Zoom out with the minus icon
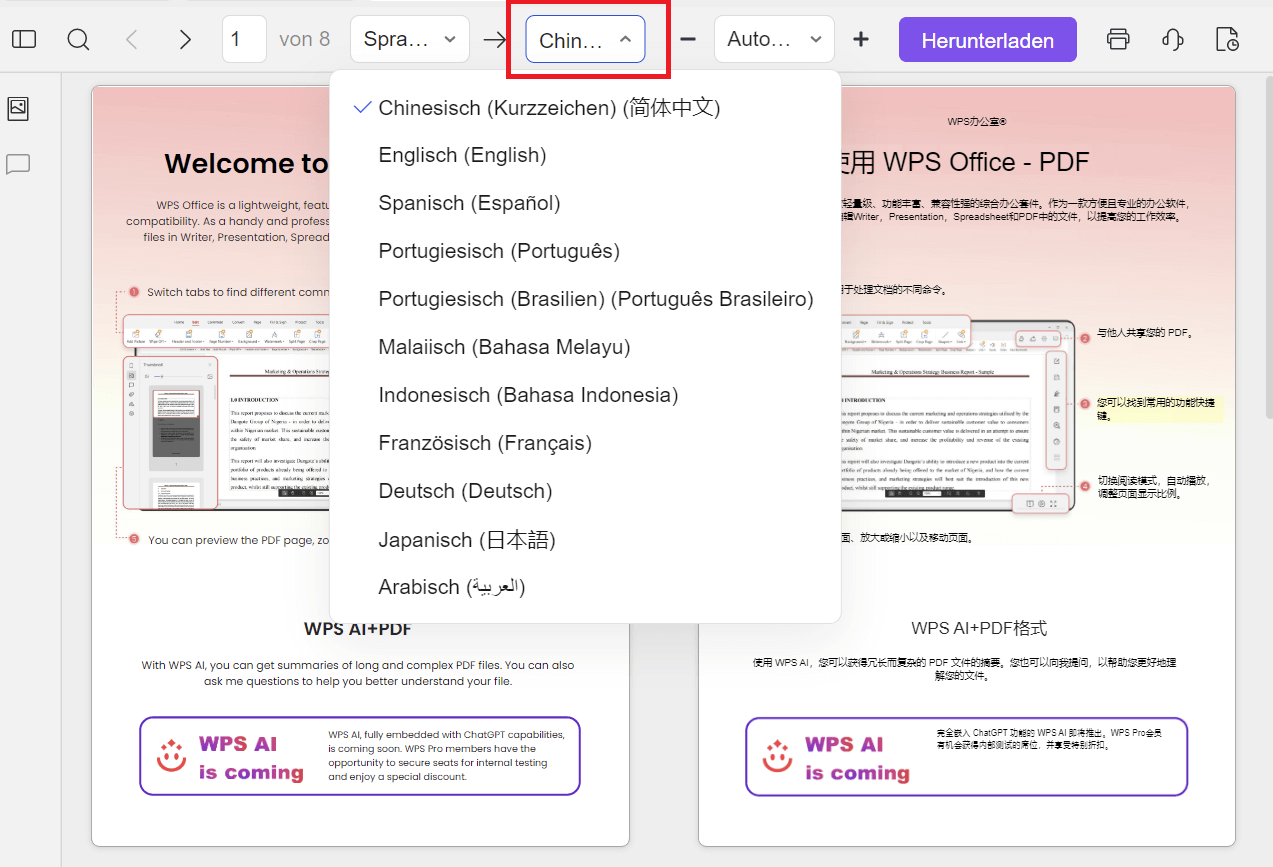1273x867 pixels. click(x=688, y=39)
